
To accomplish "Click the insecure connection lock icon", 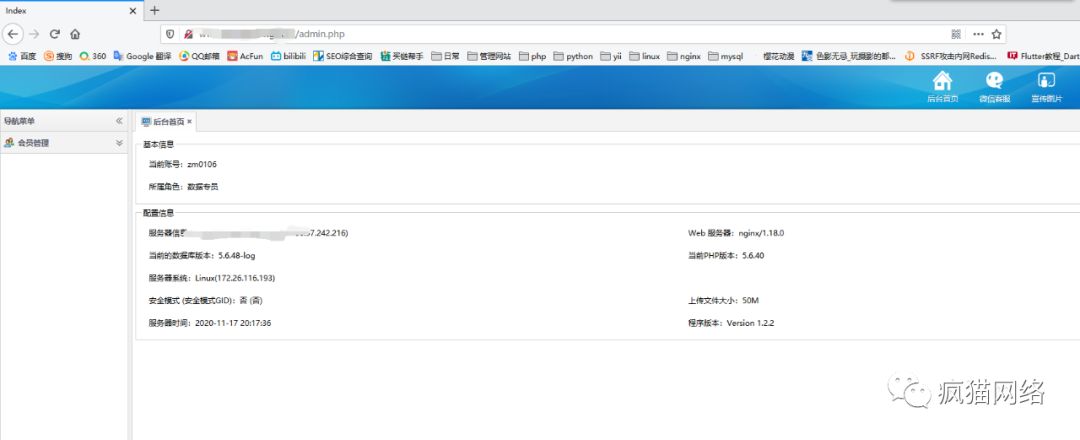I will (x=187, y=34).
